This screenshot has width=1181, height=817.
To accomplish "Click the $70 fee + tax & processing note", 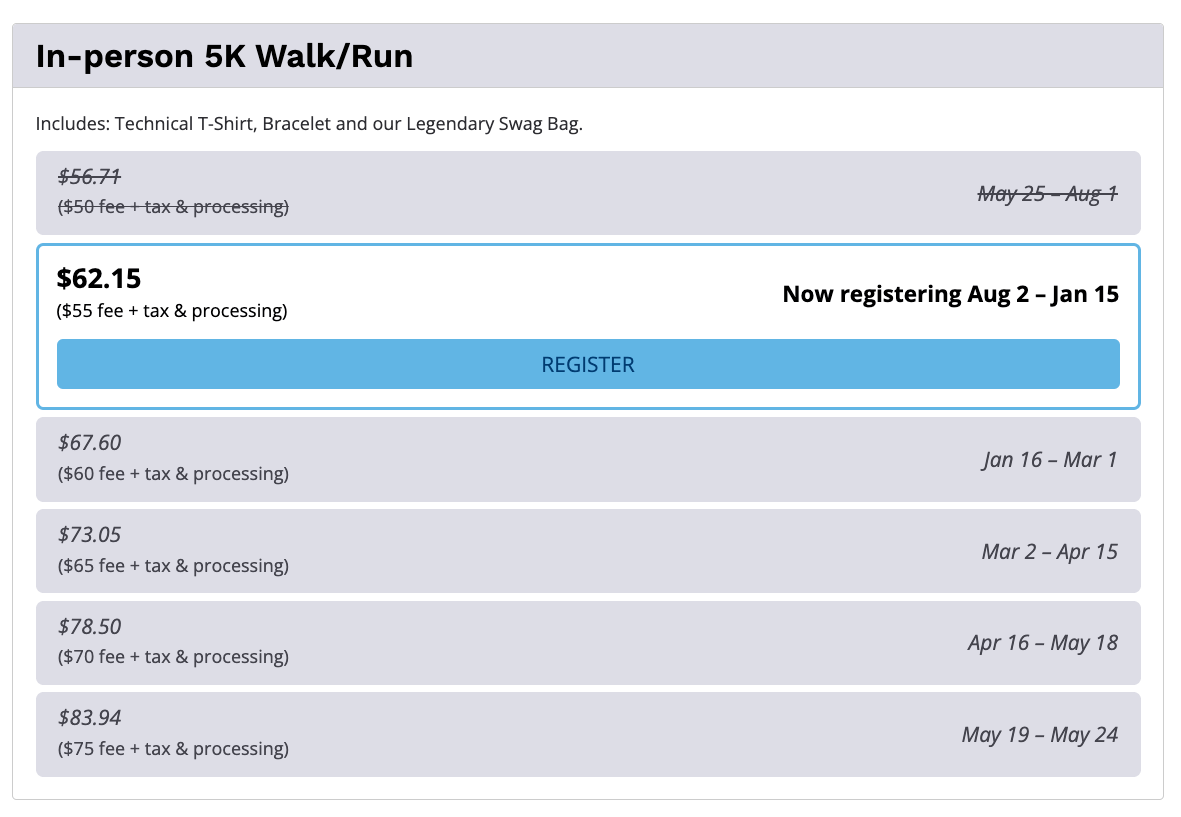I will (173, 657).
